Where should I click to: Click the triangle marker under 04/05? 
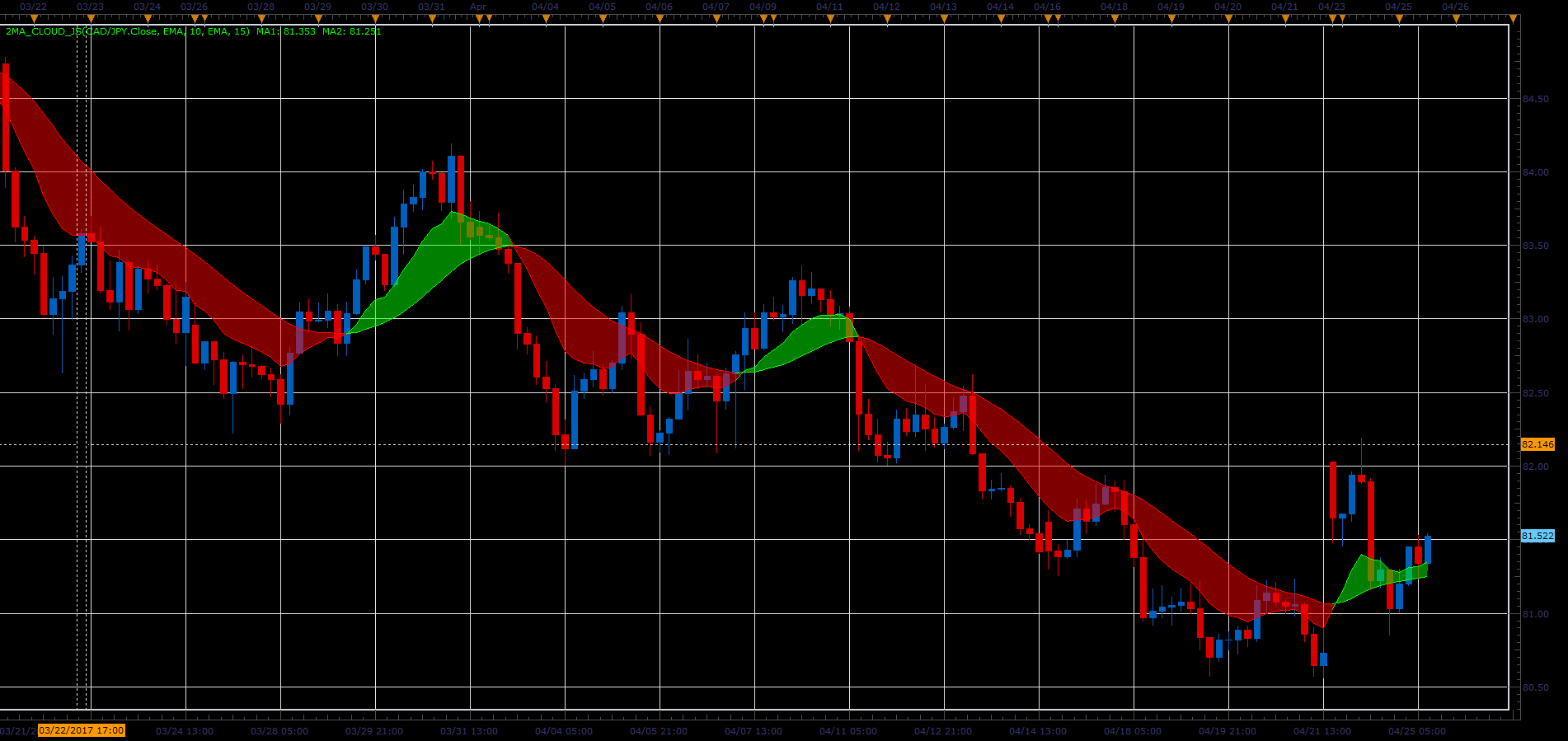click(602, 18)
